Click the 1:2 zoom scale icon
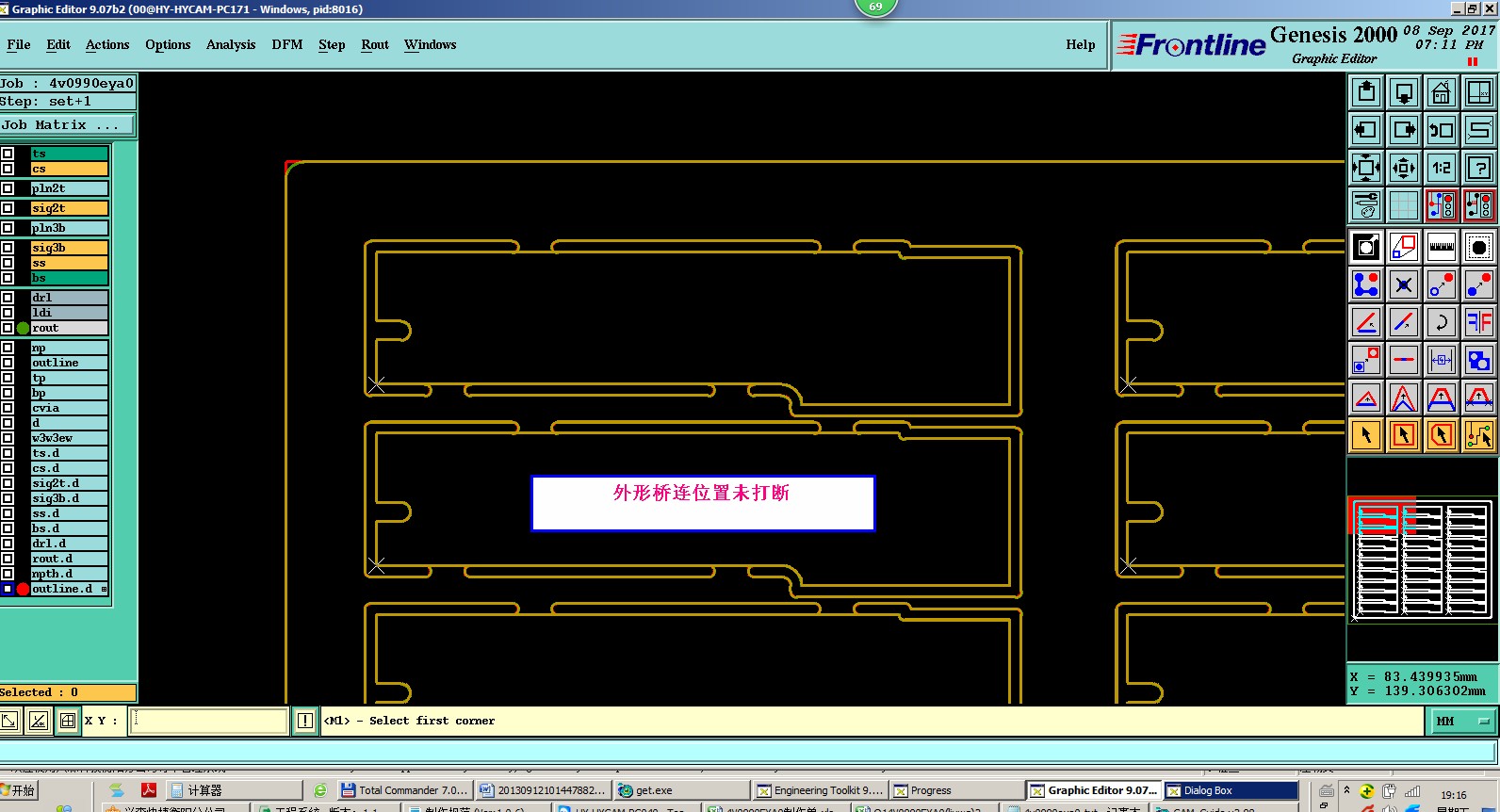 1442,169
